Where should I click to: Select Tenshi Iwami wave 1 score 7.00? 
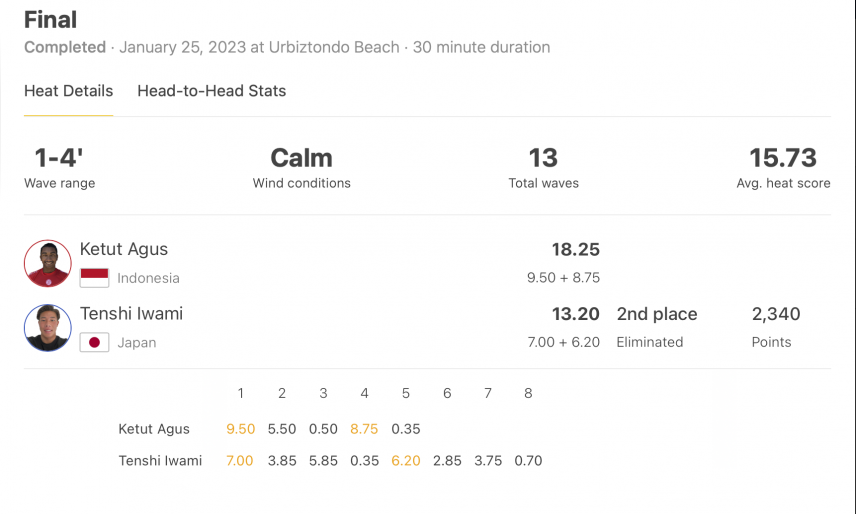pyautogui.click(x=240, y=461)
